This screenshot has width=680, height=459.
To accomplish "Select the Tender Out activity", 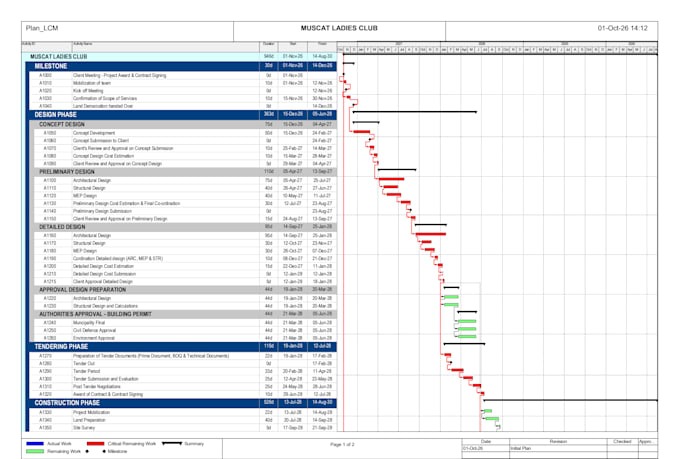I will click(183, 364).
